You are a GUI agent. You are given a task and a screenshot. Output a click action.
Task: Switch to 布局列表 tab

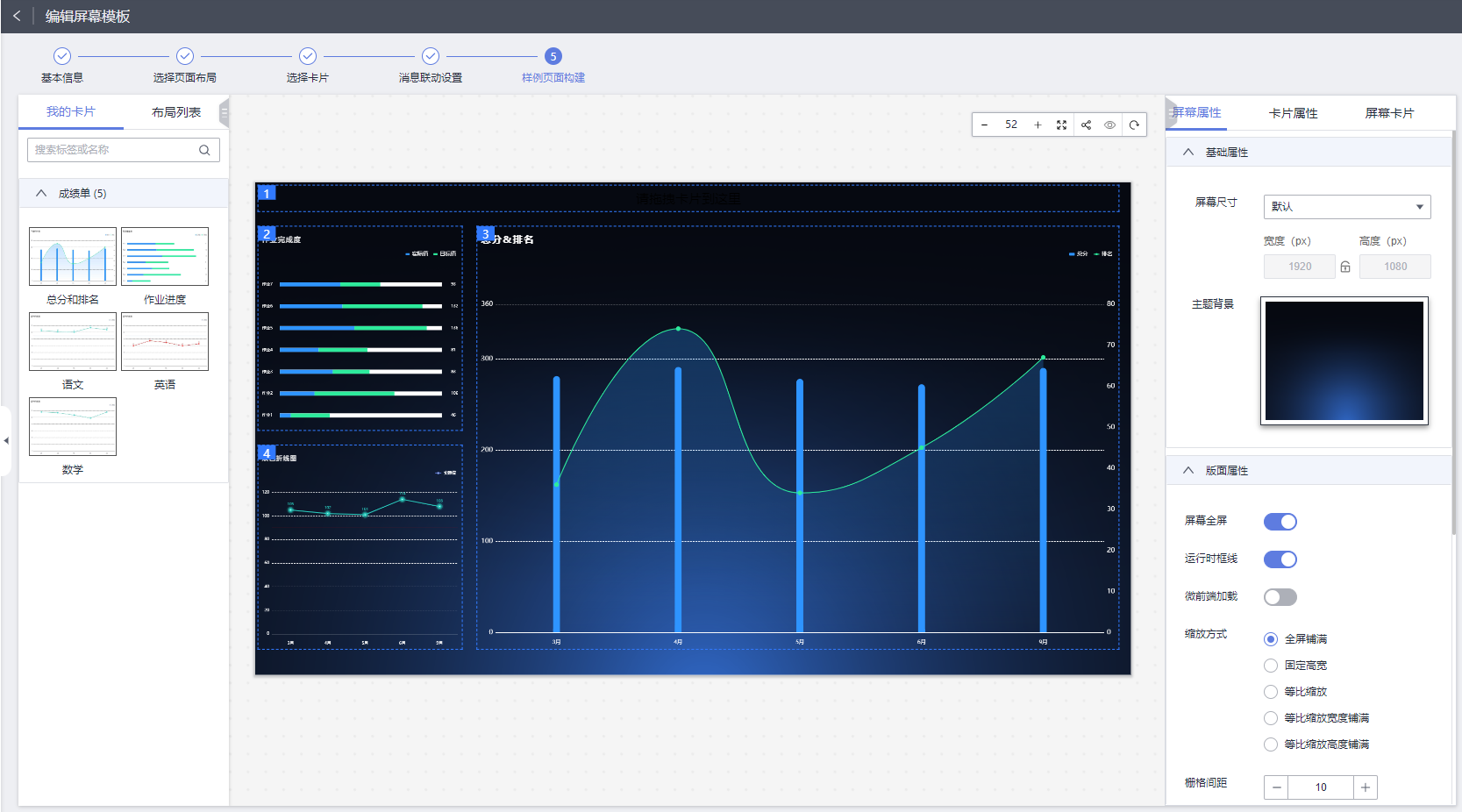pyautogui.click(x=176, y=112)
